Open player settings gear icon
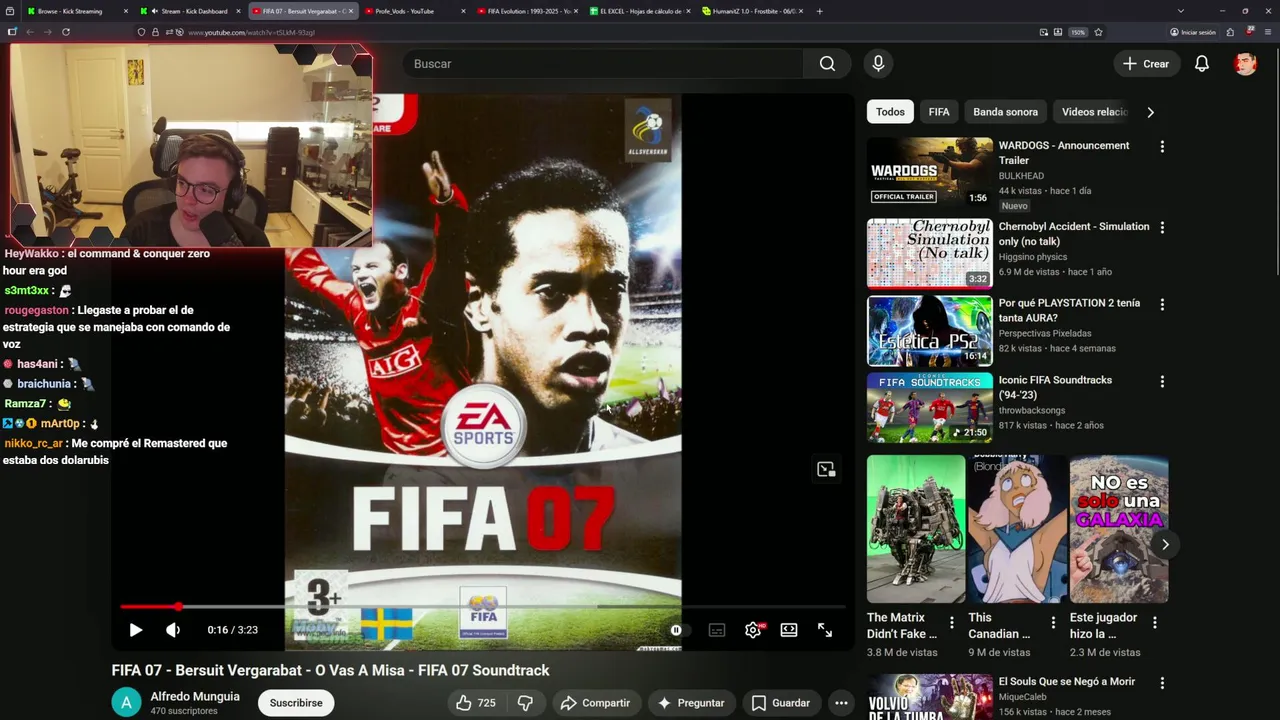 coord(753,630)
